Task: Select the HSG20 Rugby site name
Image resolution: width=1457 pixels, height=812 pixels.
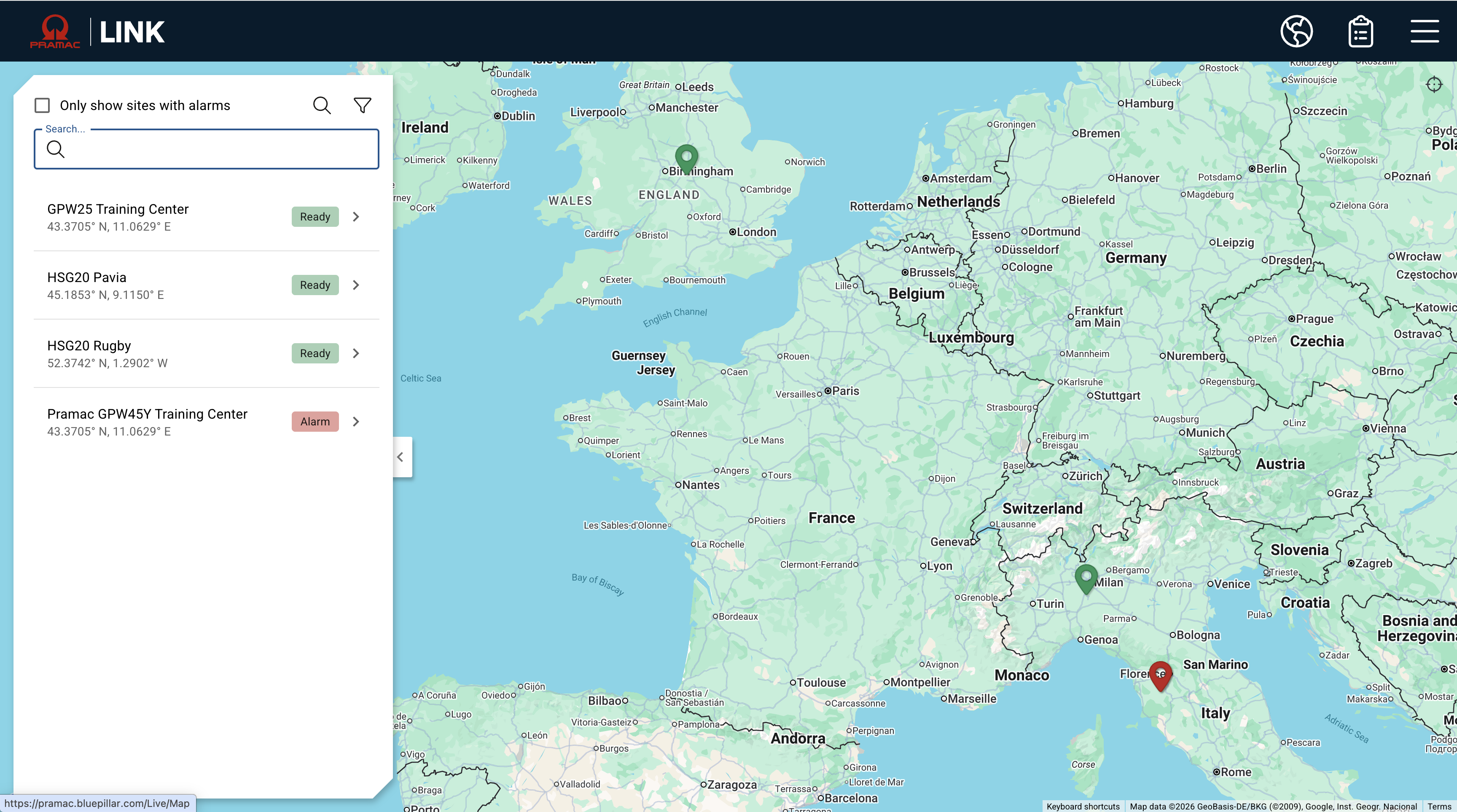Action: (x=89, y=346)
